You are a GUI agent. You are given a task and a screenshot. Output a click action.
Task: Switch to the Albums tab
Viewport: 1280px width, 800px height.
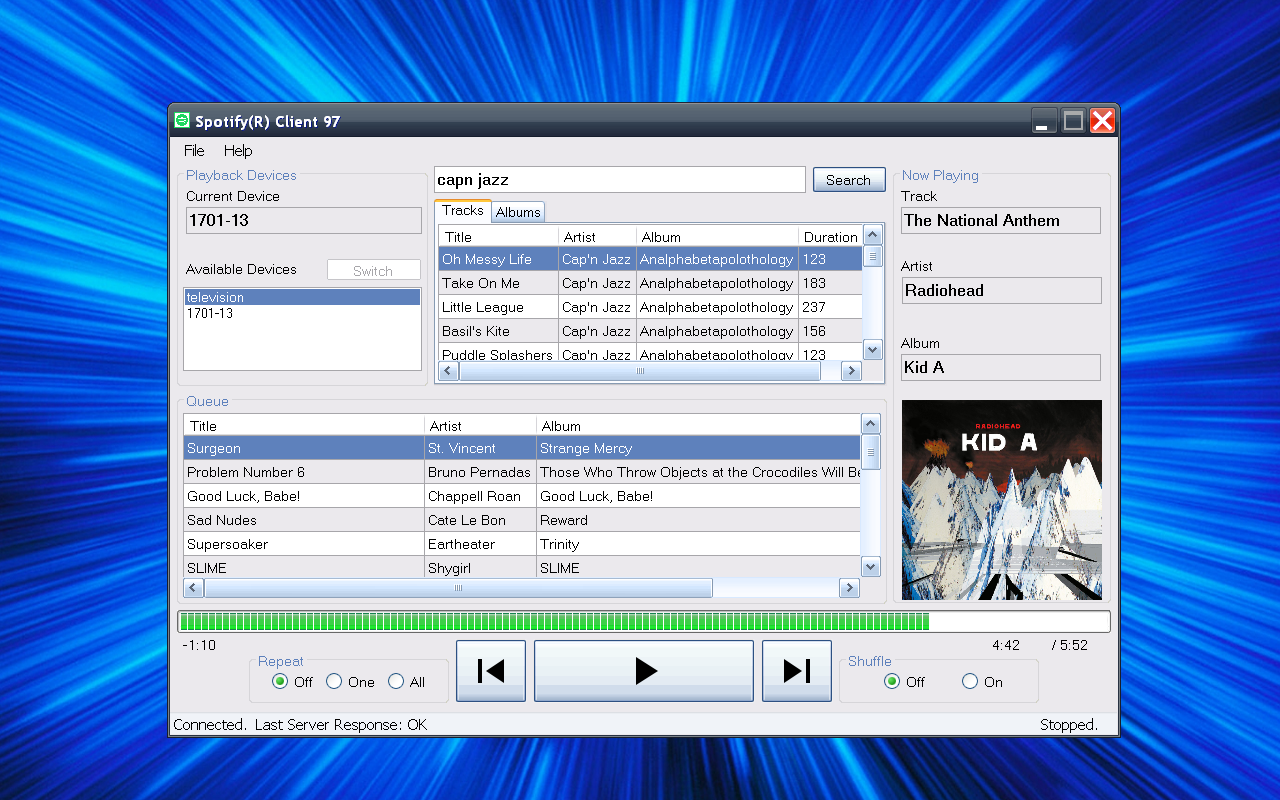coord(518,212)
